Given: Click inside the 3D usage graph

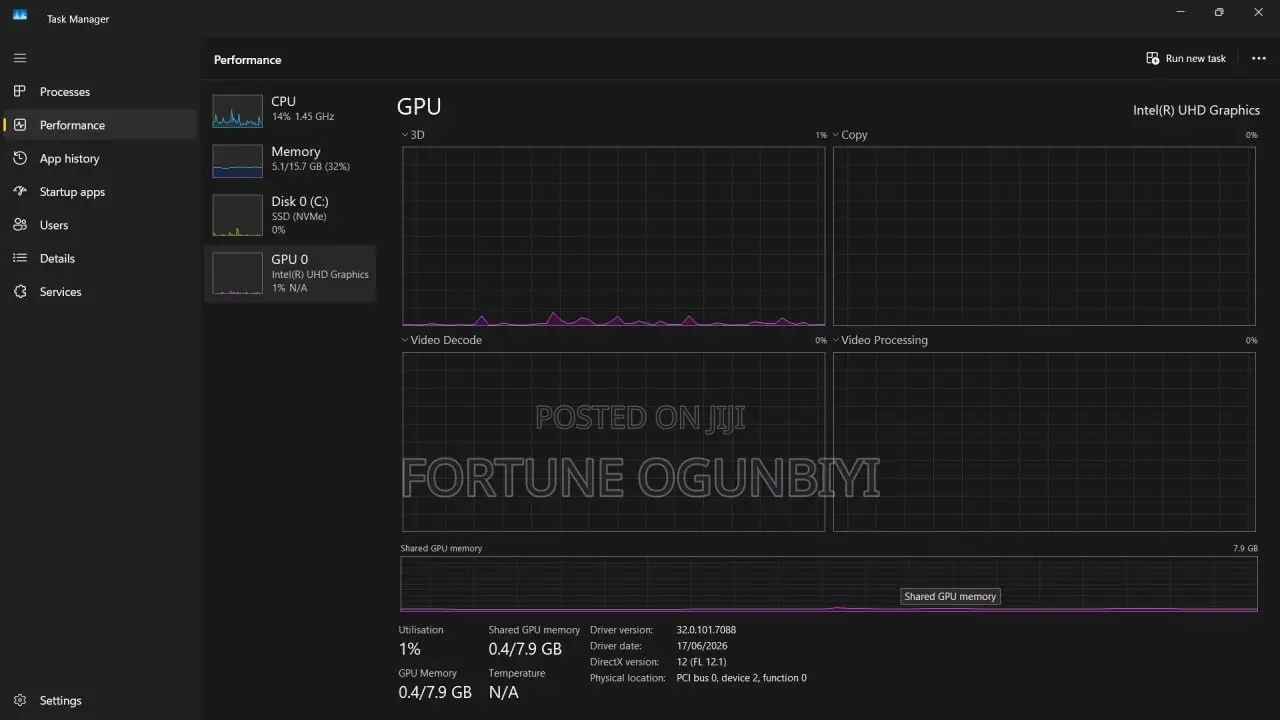Looking at the screenshot, I should pyautogui.click(x=614, y=236).
